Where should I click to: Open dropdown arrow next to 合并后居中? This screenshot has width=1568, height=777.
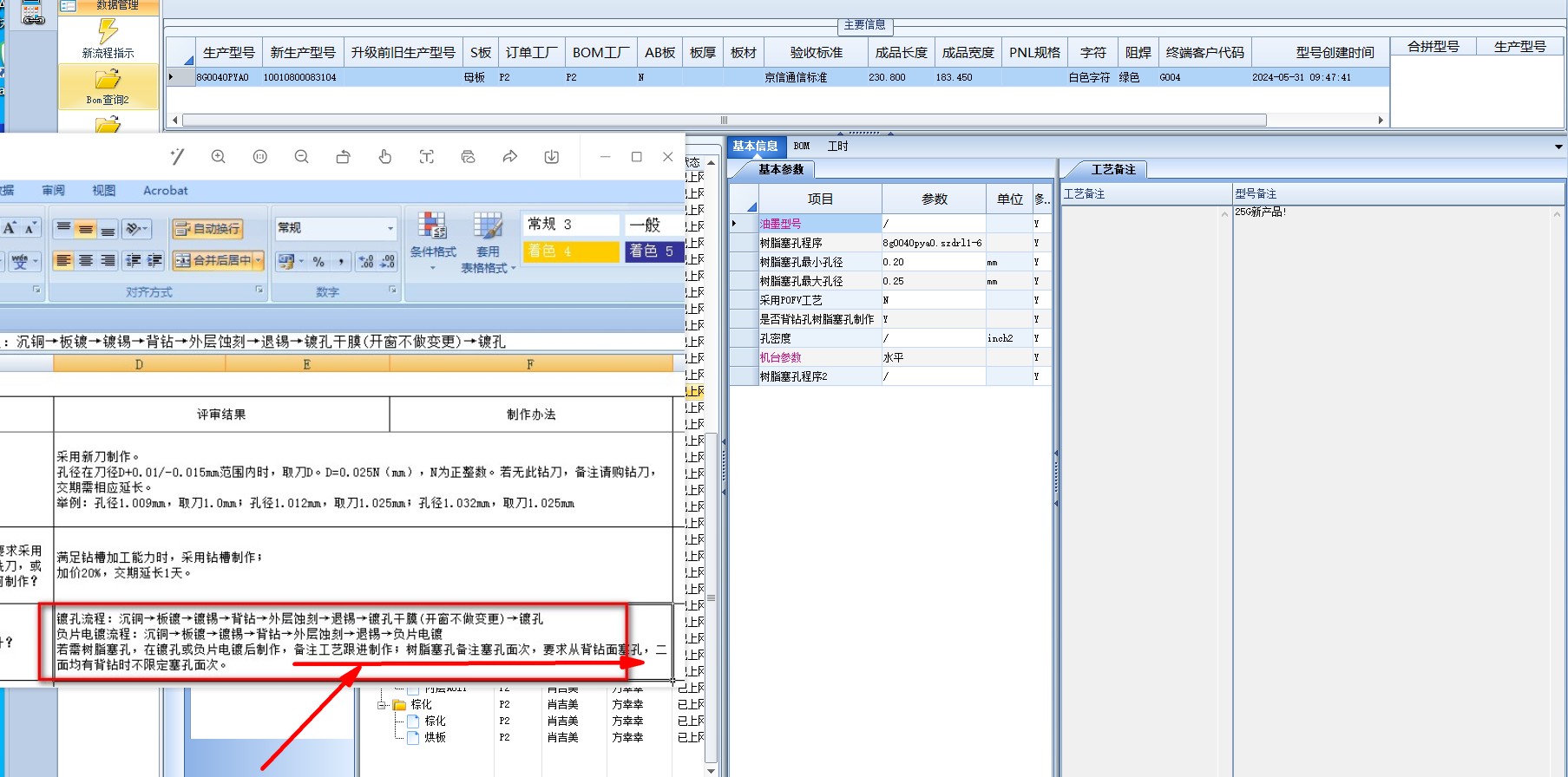coord(259,260)
